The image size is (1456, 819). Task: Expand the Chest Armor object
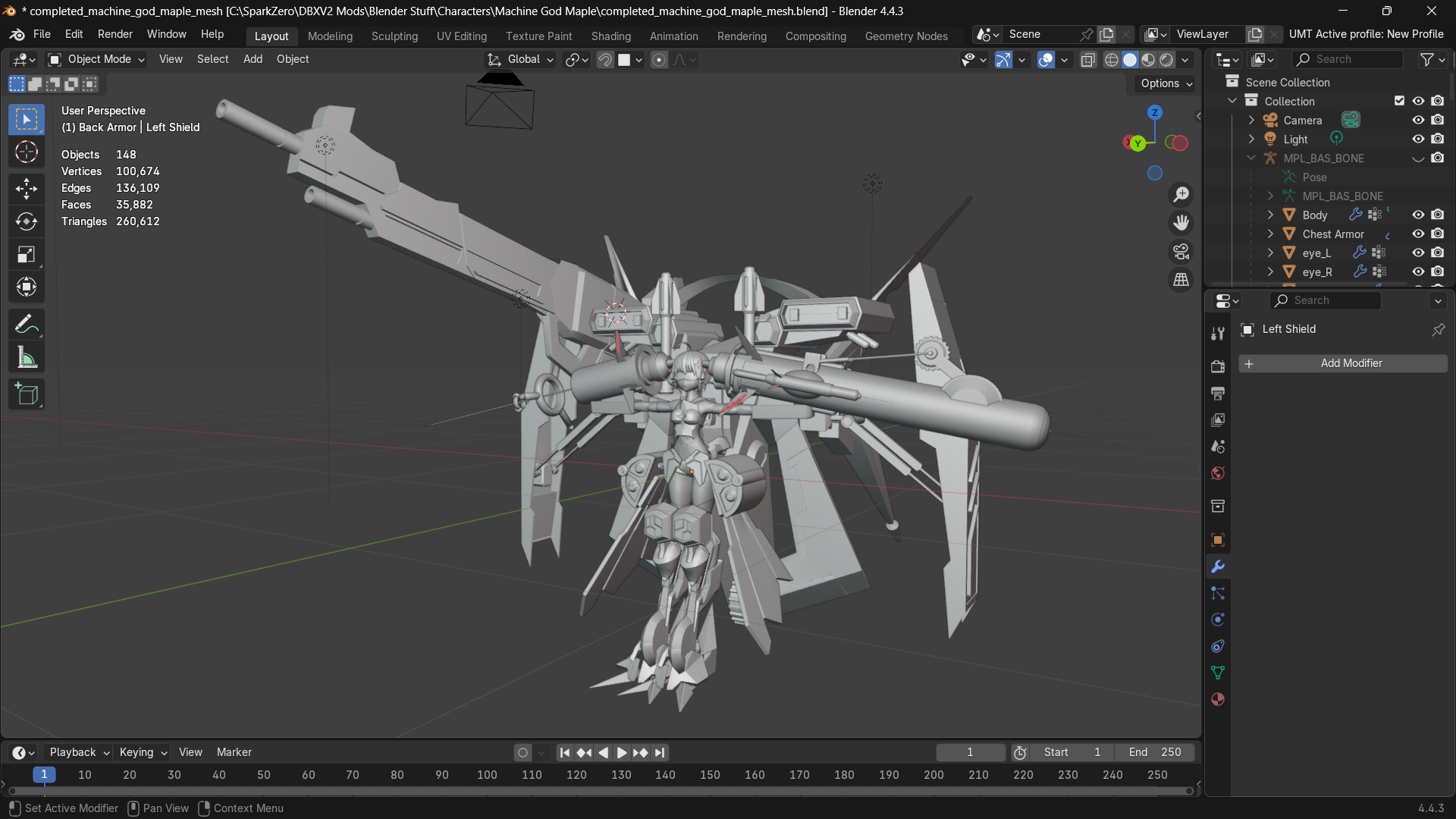click(x=1270, y=234)
